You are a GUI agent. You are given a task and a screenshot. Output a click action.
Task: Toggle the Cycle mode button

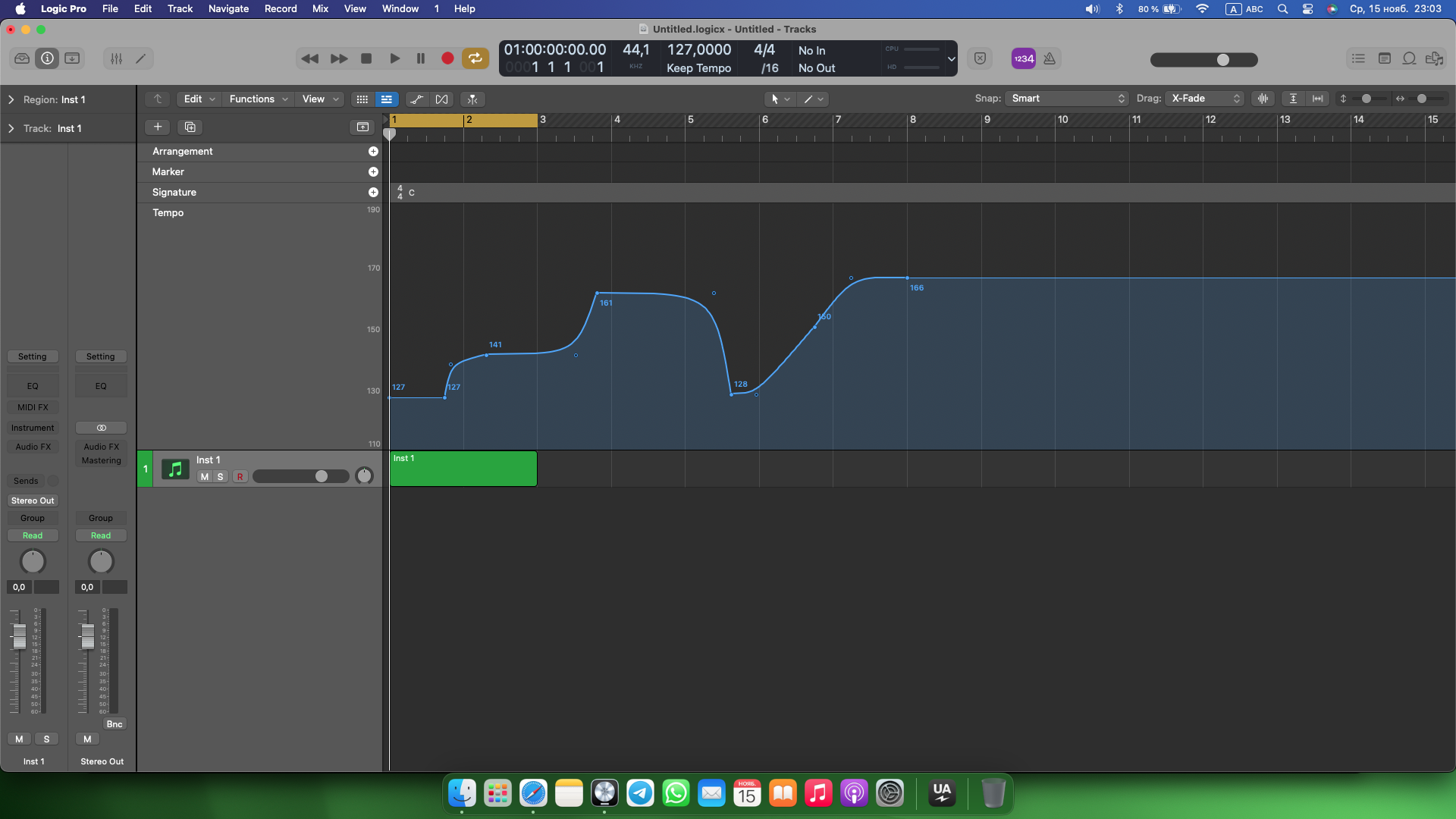click(x=475, y=58)
